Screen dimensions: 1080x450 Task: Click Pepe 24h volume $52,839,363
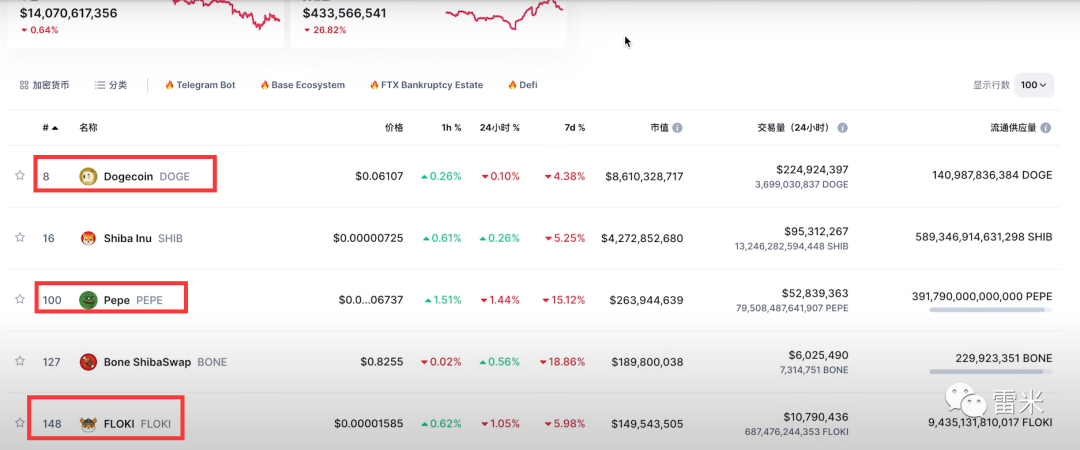pyautogui.click(x=816, y=293)
